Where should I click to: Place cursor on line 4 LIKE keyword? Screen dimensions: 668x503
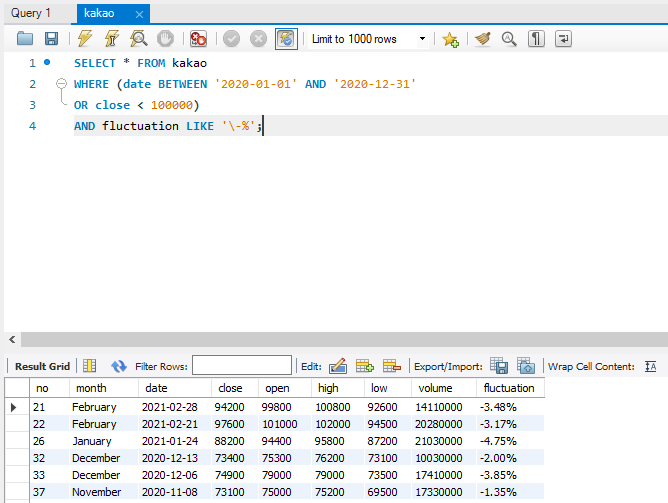pyautogui.click(x=200, y=126)
